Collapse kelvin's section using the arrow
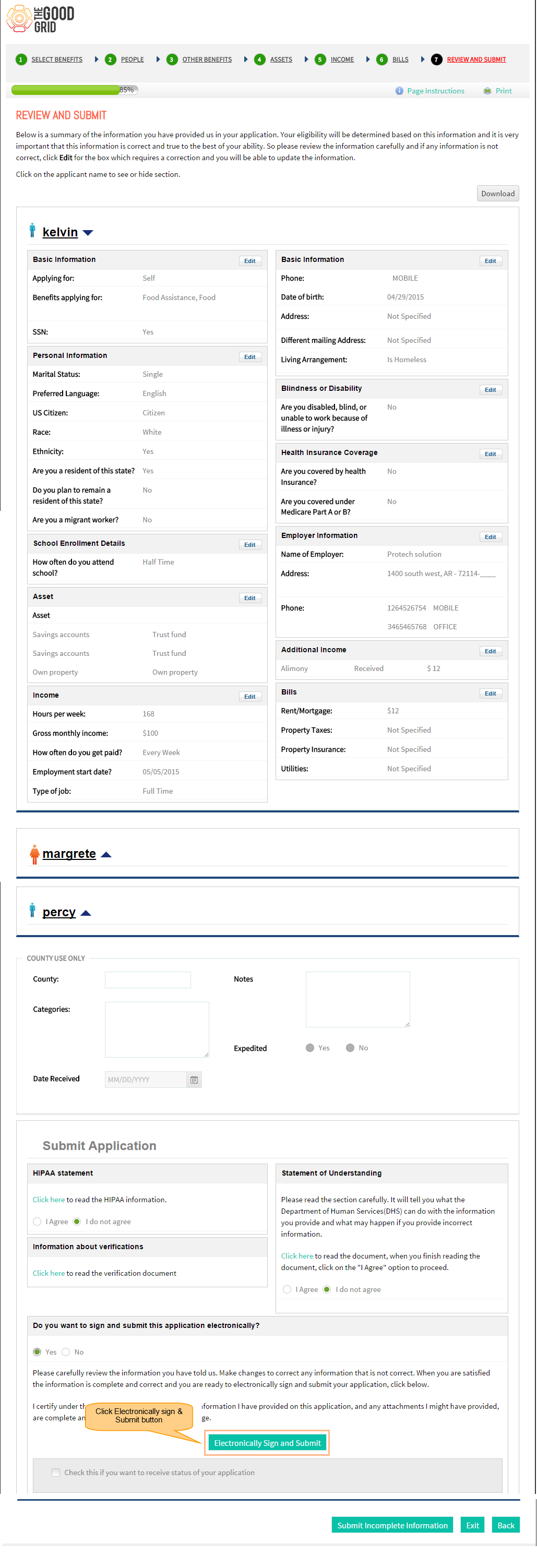The height and width of the screenshot is (1568, 537). [x=88, y=233]
